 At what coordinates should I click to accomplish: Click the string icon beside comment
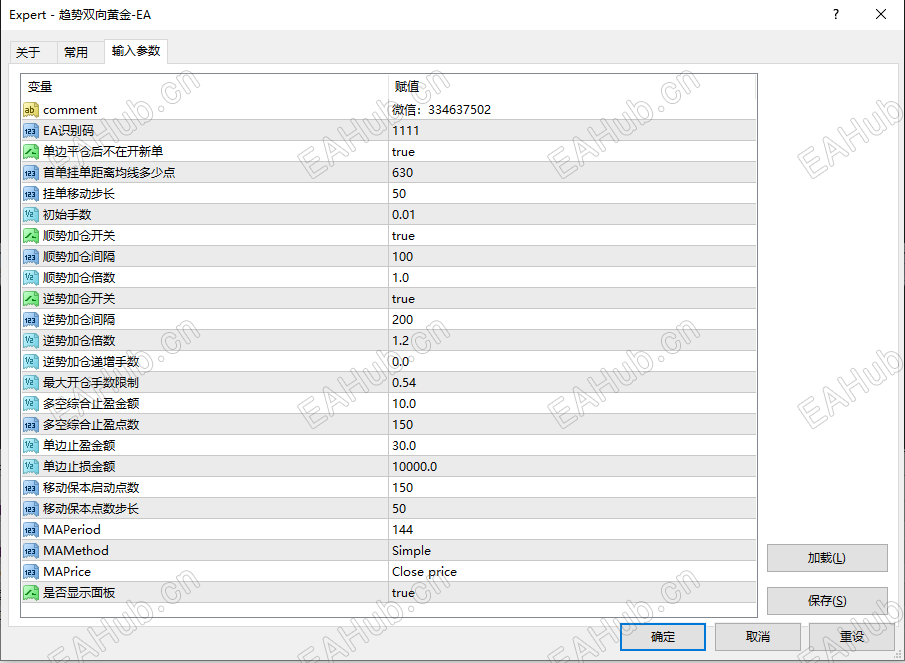31,110
